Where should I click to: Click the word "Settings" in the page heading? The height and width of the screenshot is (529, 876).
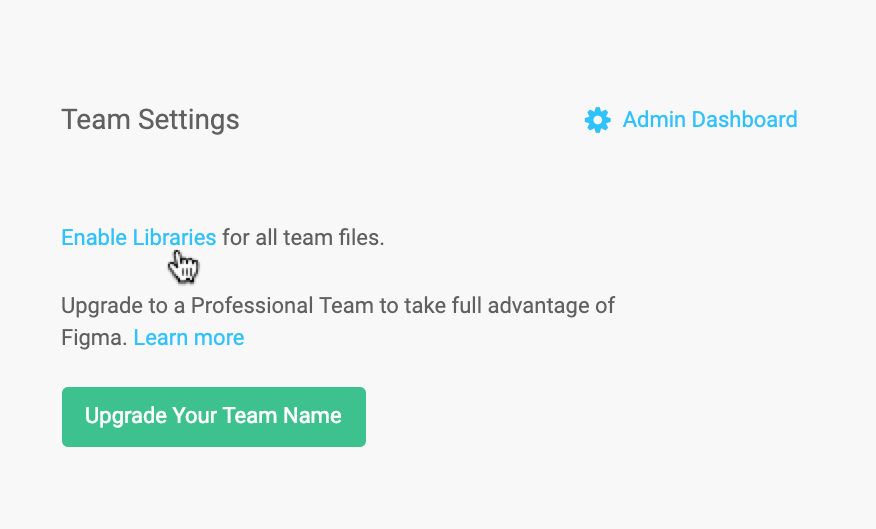point(188,120)
